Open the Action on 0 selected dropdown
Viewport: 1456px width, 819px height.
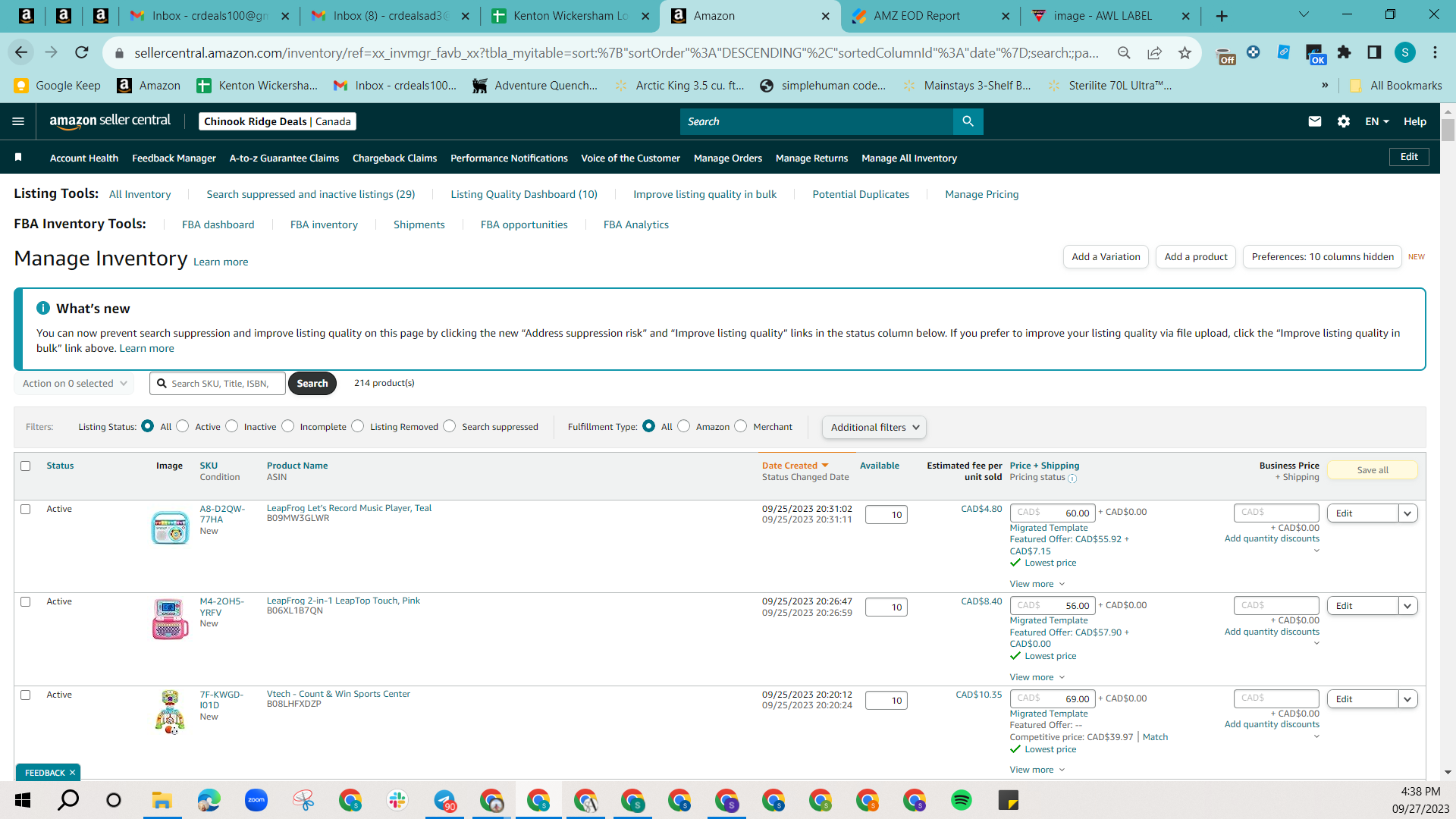[x=74, y=384]
